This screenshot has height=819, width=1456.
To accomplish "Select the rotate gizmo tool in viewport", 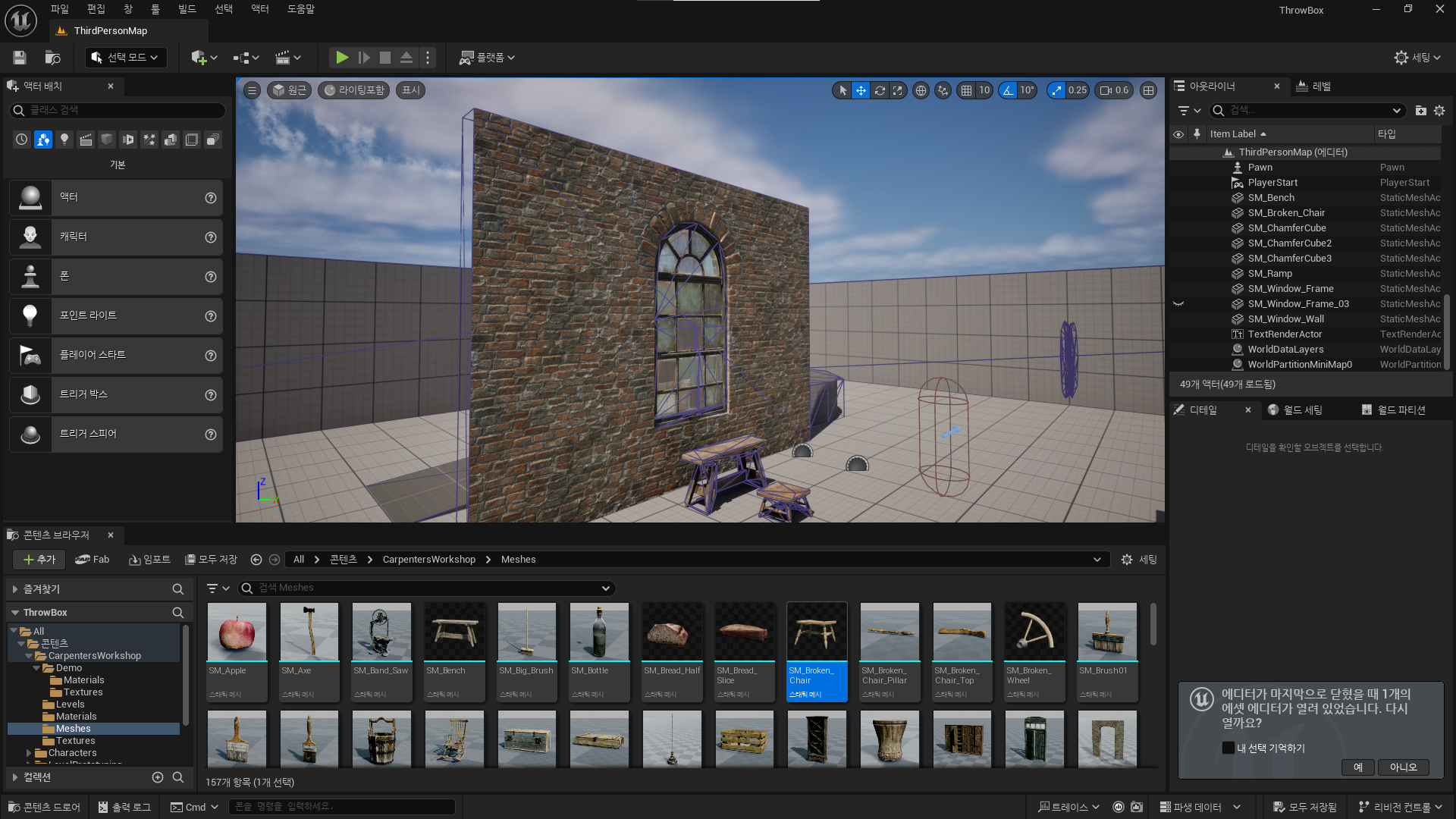I will coord(879,90).
